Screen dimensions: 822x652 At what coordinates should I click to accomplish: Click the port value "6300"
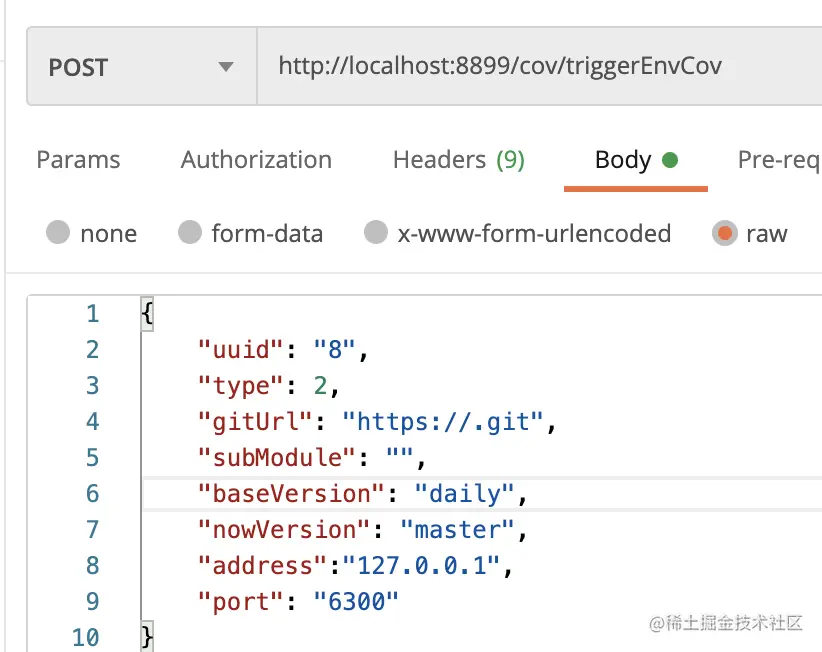[x=356, y=602]
